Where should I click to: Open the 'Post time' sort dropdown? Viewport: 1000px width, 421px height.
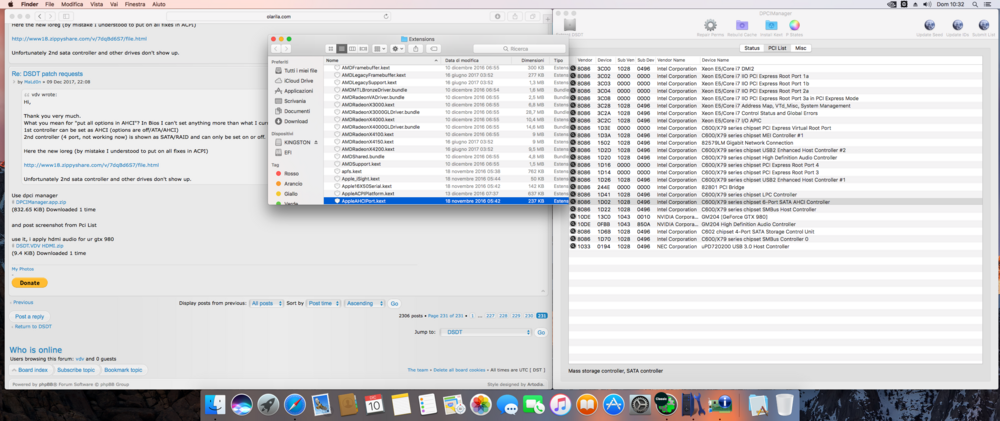tap(323, 303)
